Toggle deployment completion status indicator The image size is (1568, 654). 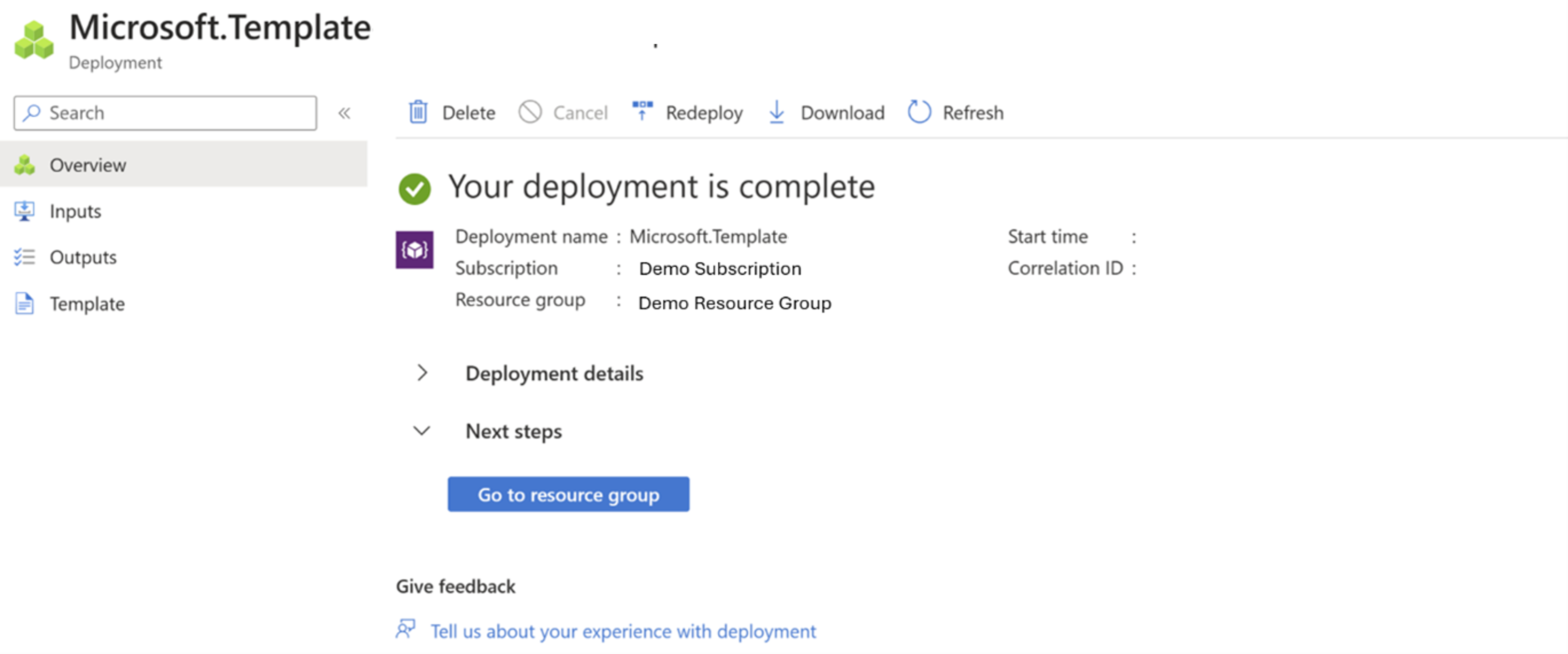pos(416,185)
